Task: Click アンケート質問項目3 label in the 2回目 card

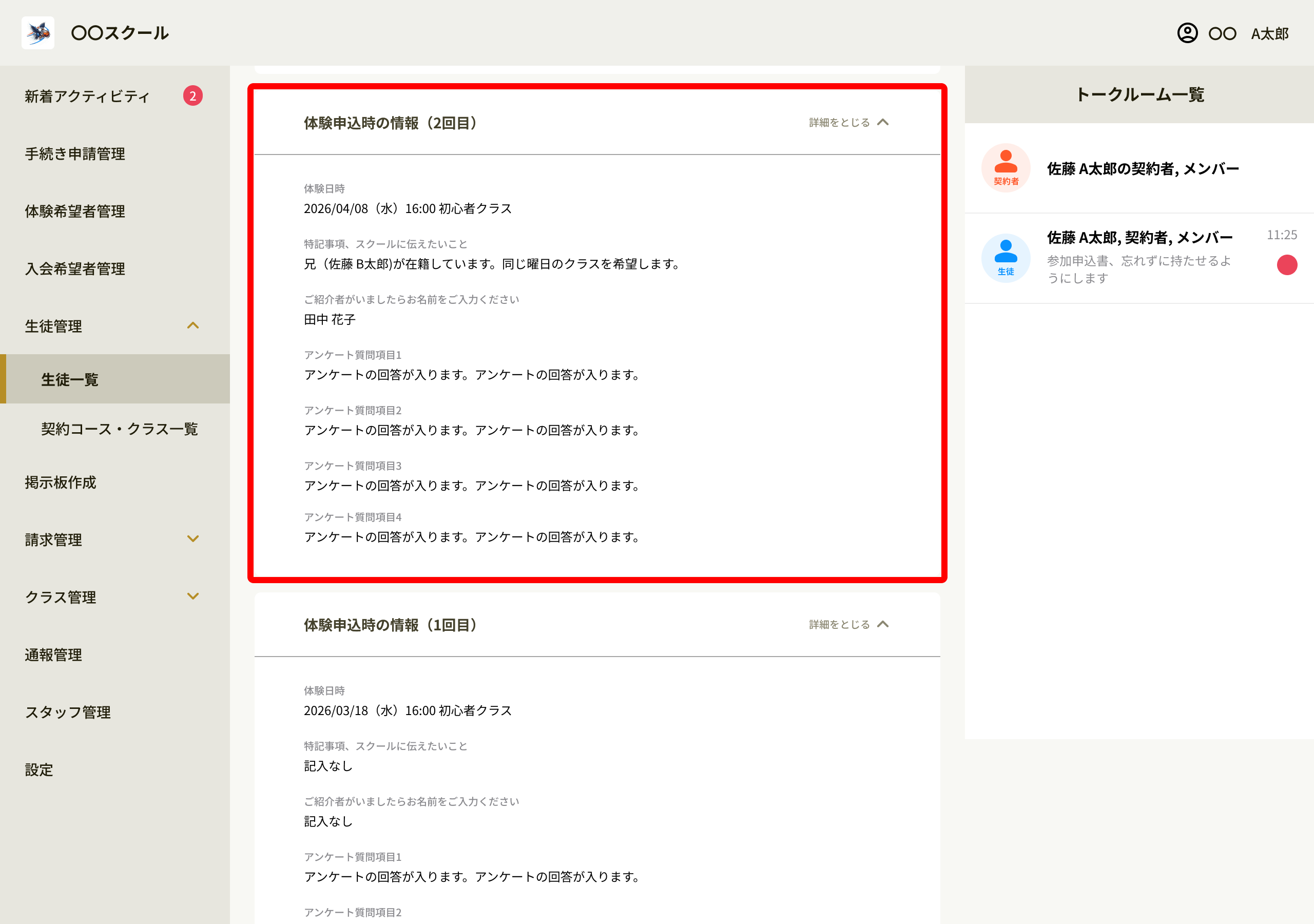Action: pyautogui.click(x=353, y=466)
